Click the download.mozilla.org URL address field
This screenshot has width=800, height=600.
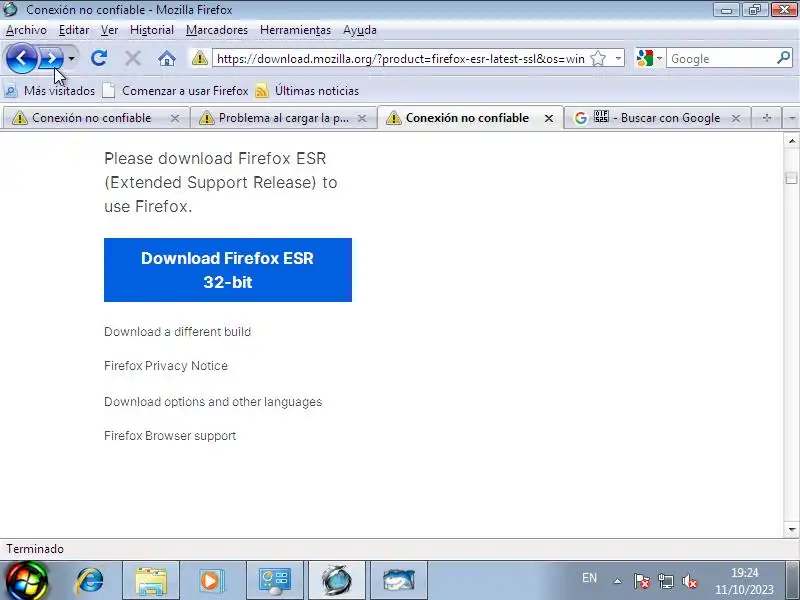(401, 59)
